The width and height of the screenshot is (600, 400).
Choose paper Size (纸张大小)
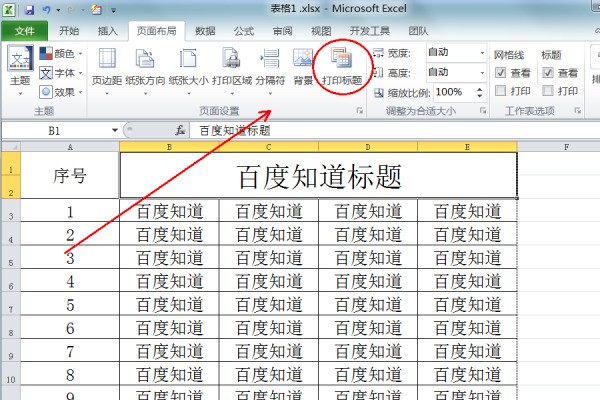[x=188, y=71]
